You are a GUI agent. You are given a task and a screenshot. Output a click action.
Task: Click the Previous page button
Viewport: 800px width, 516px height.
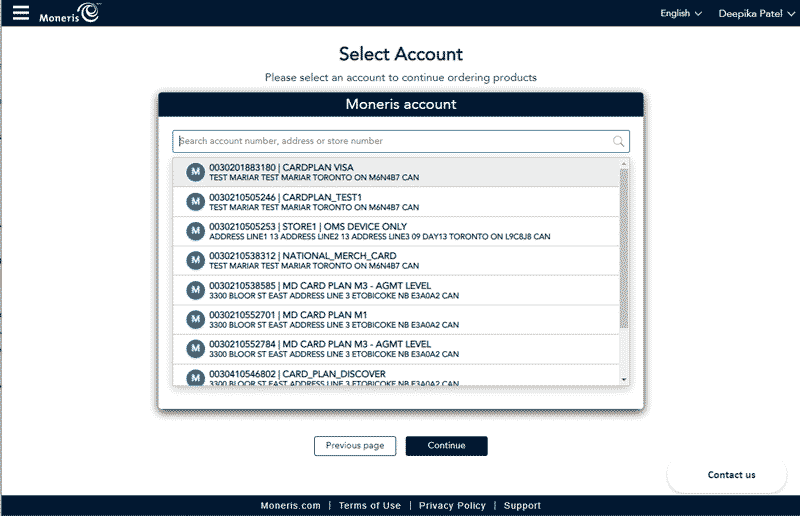pyautogui.click(x=355, y=446)
